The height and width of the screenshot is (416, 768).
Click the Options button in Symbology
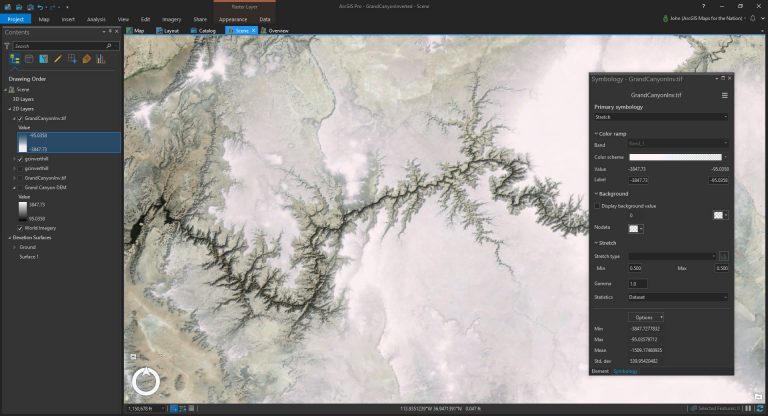(646, 318)
